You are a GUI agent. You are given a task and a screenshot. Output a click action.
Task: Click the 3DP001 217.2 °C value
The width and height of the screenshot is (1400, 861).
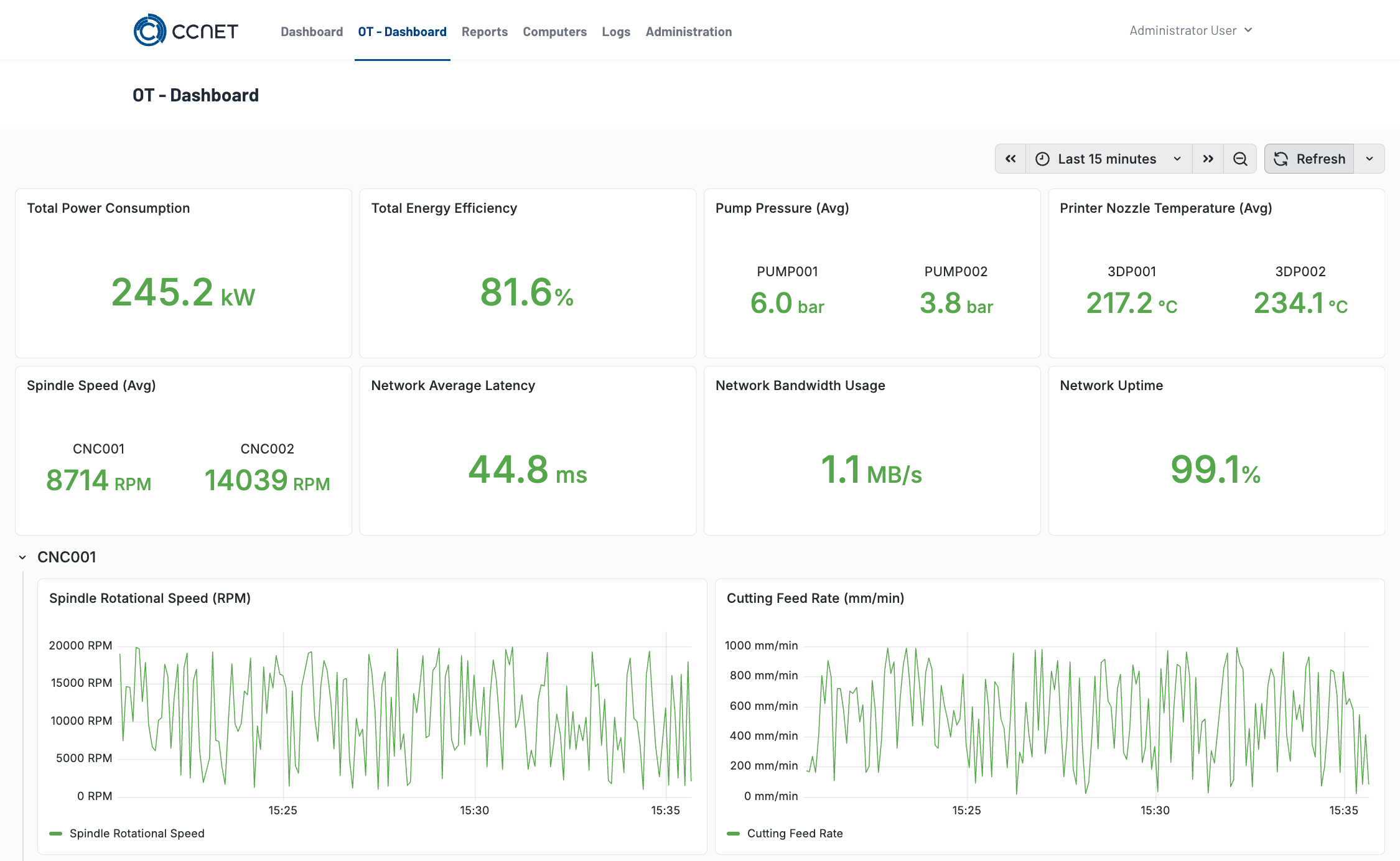pyautogui.click(x=1132, y=304)
